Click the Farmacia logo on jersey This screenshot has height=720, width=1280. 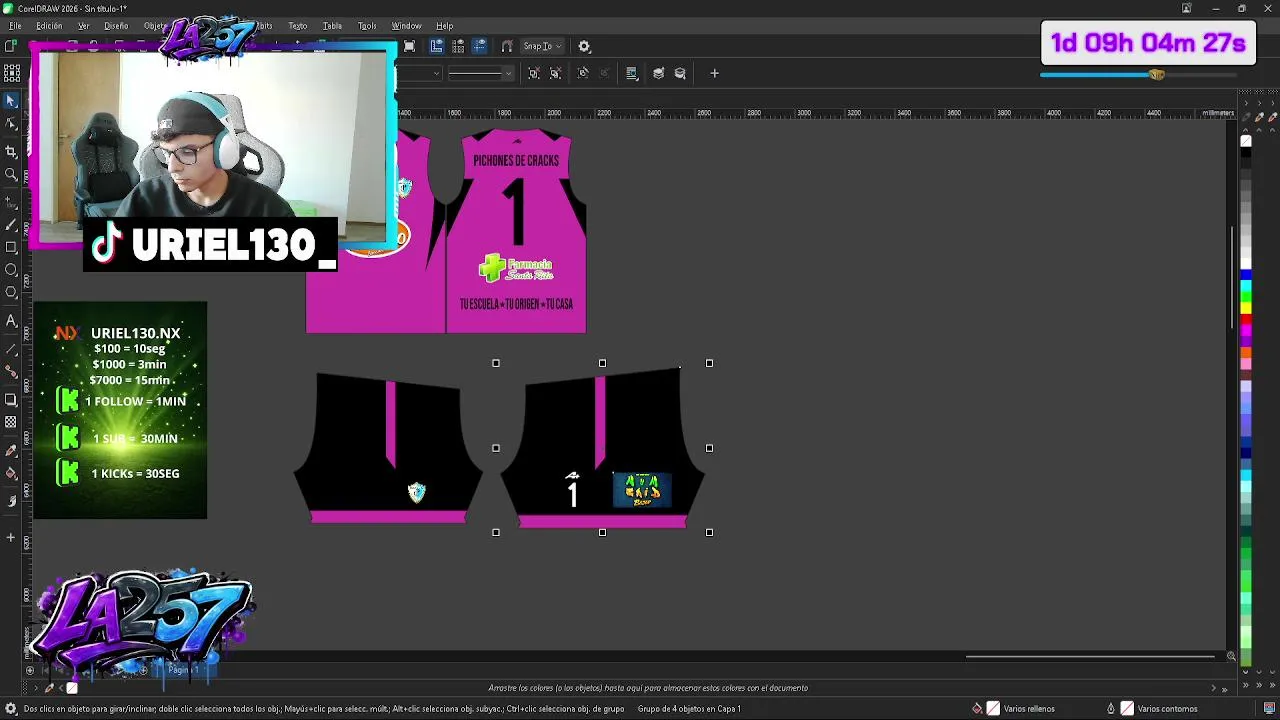516,268
